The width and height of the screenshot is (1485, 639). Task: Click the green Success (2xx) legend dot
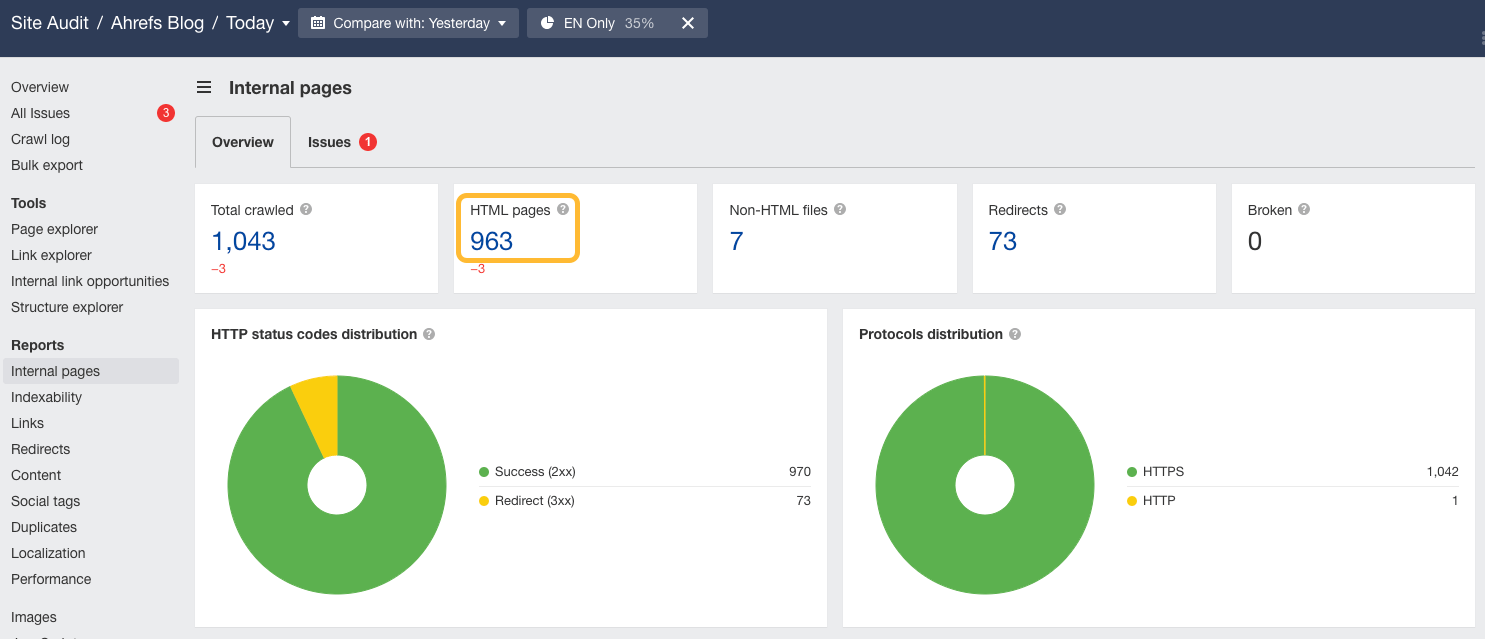[484, 472]
